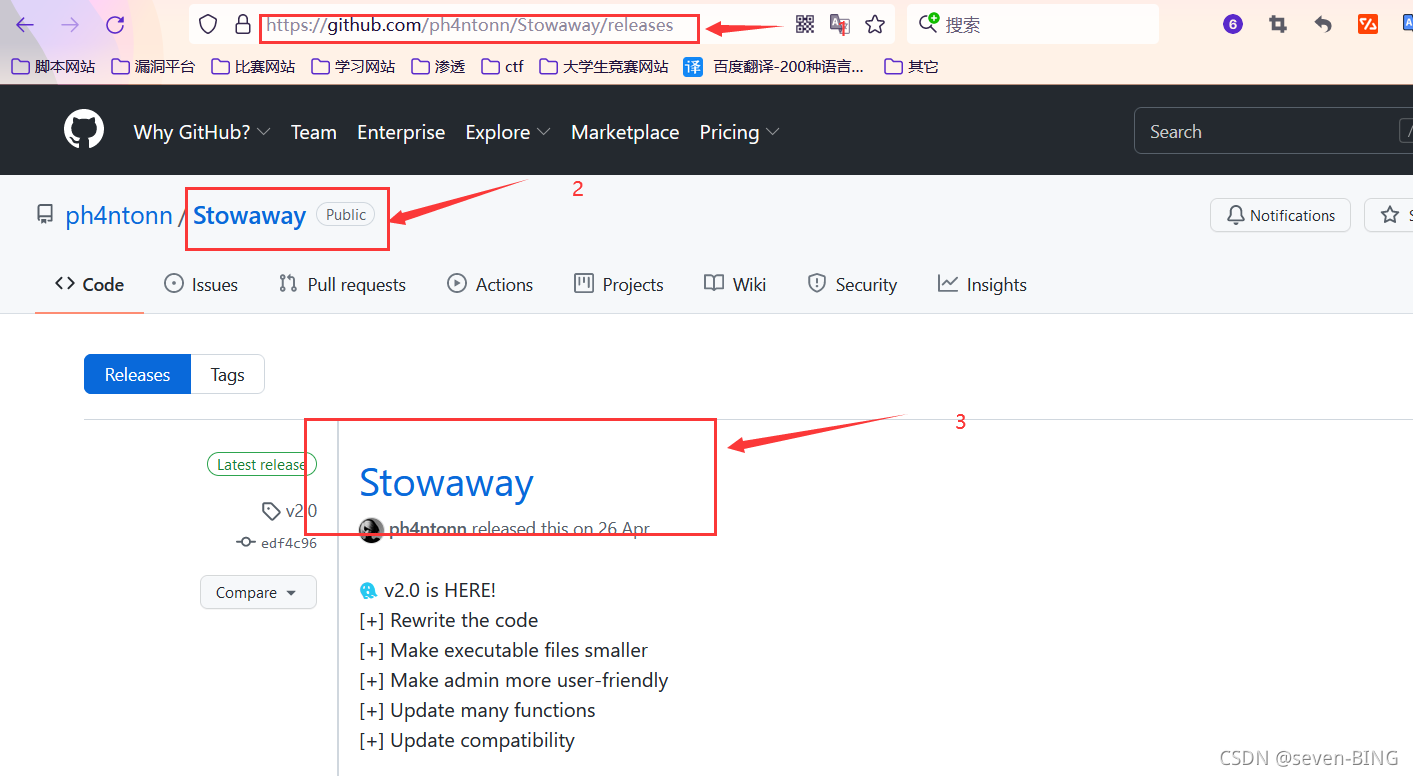Click the ph4ntonn avatar thumbnail

pos(371,530)
